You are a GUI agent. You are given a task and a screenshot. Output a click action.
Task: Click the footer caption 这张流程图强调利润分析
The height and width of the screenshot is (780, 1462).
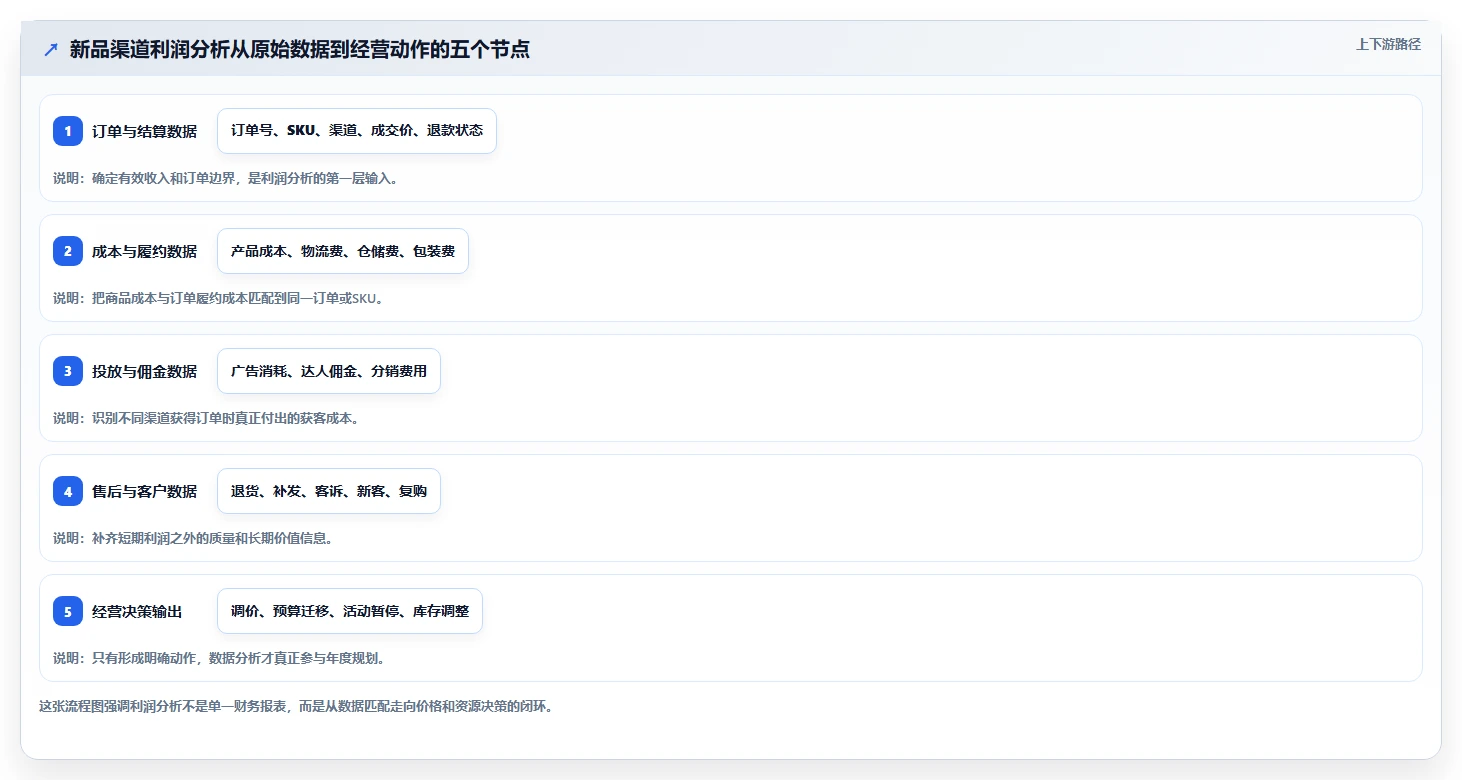296,706
